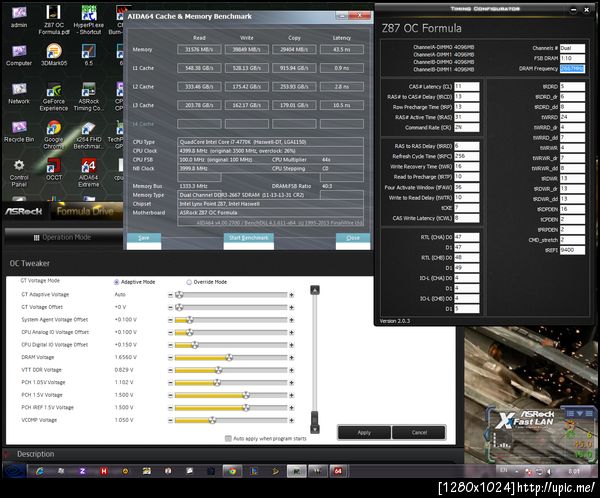600x498 pixels.
Task: Open the Recycle Bin
Action: [x=19, y=132]
